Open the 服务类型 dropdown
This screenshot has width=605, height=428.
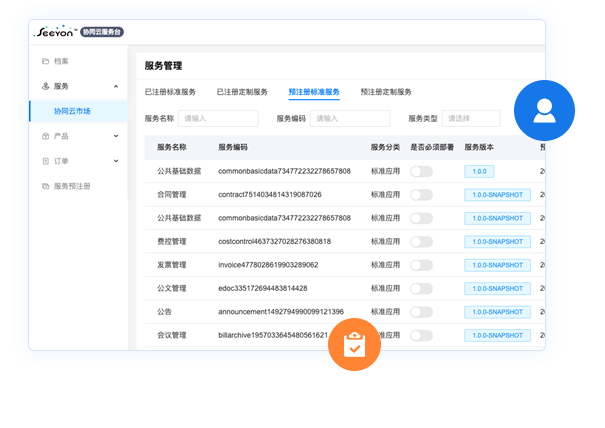pos(471,118)
